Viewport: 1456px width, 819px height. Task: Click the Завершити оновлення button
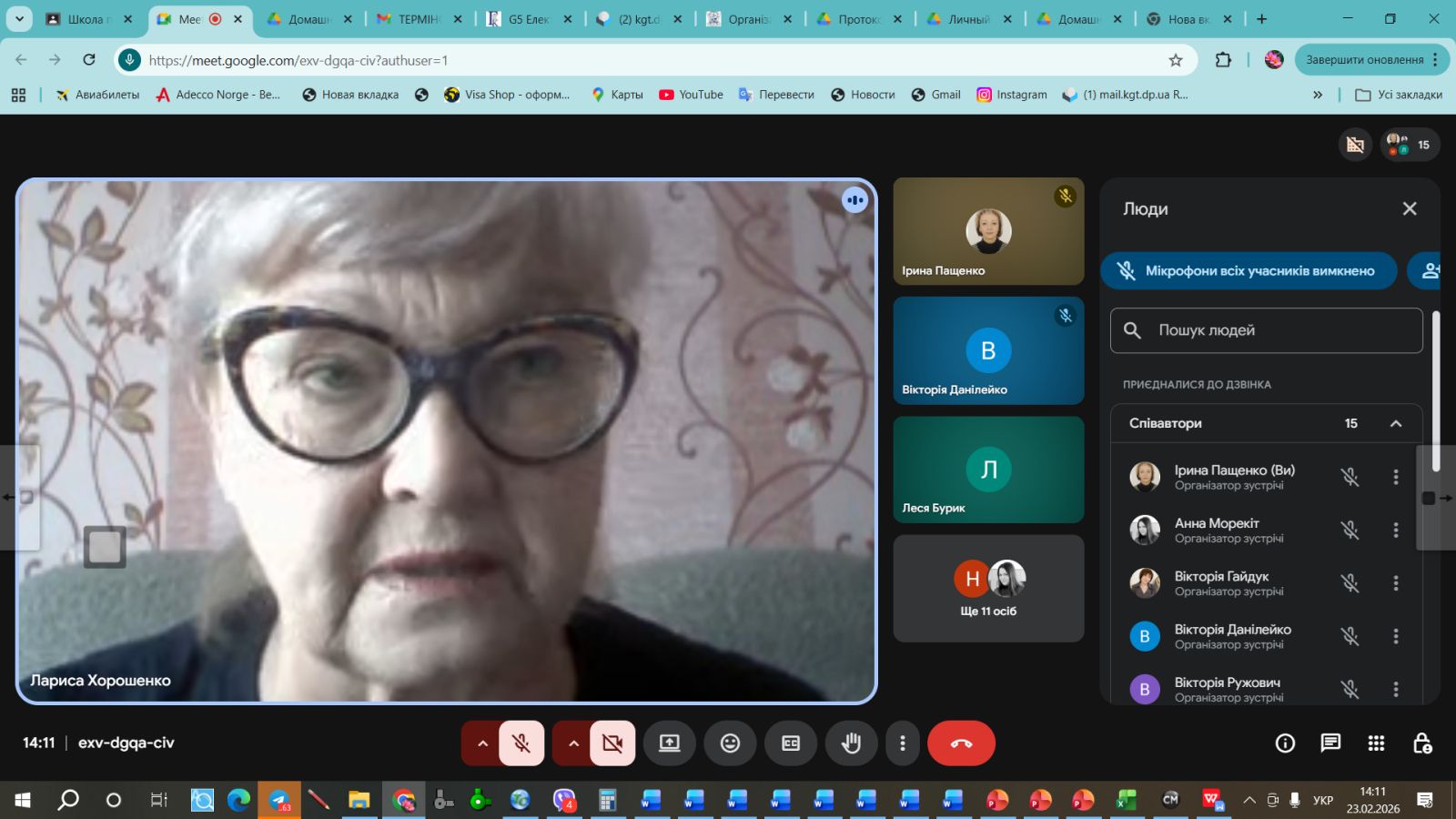click(1364, 60)
